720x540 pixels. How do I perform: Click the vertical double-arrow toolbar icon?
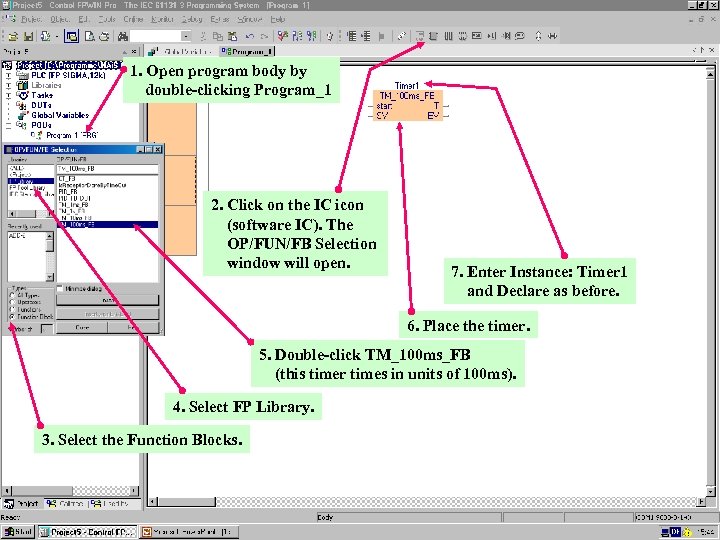pyautogui.click(x=538, y=36)
